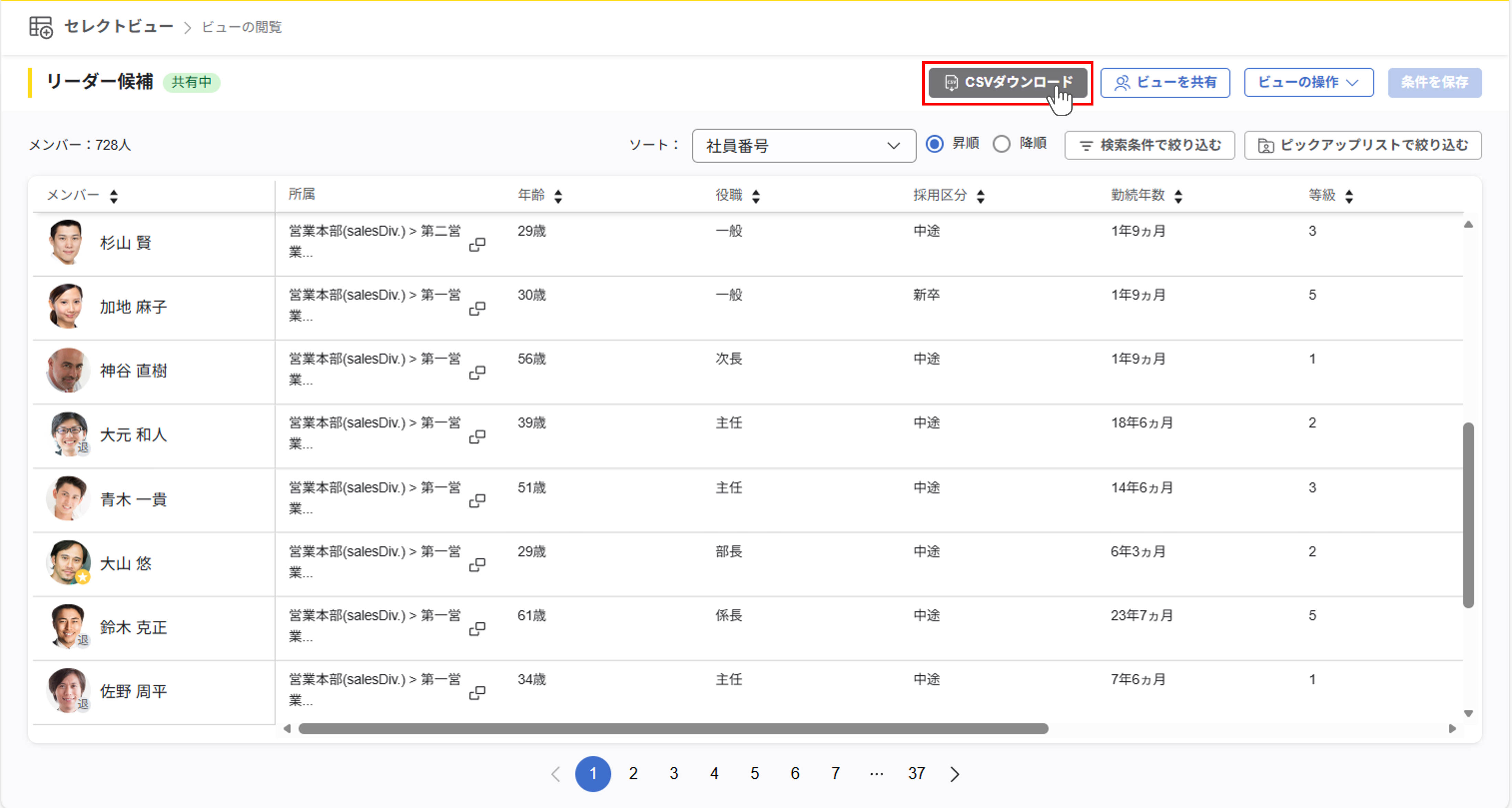Screen dimensions: 1512x808
Task: Click the Select View icon in breadcrumb
Action: [x=41, y=27]
